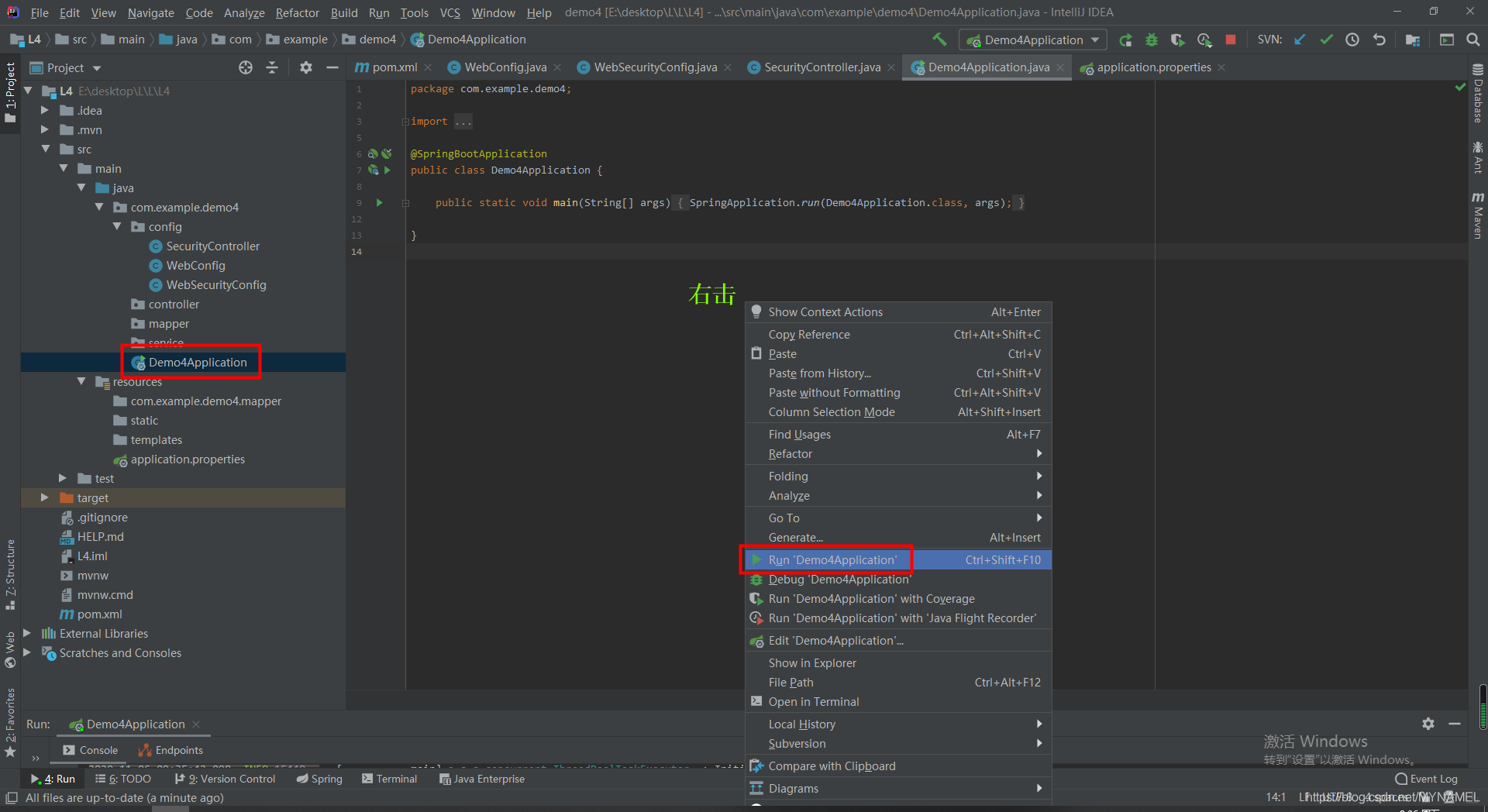
Task: Open Java Enterprise tool window button
Action: pyautogui.click(x=482, y=779)
